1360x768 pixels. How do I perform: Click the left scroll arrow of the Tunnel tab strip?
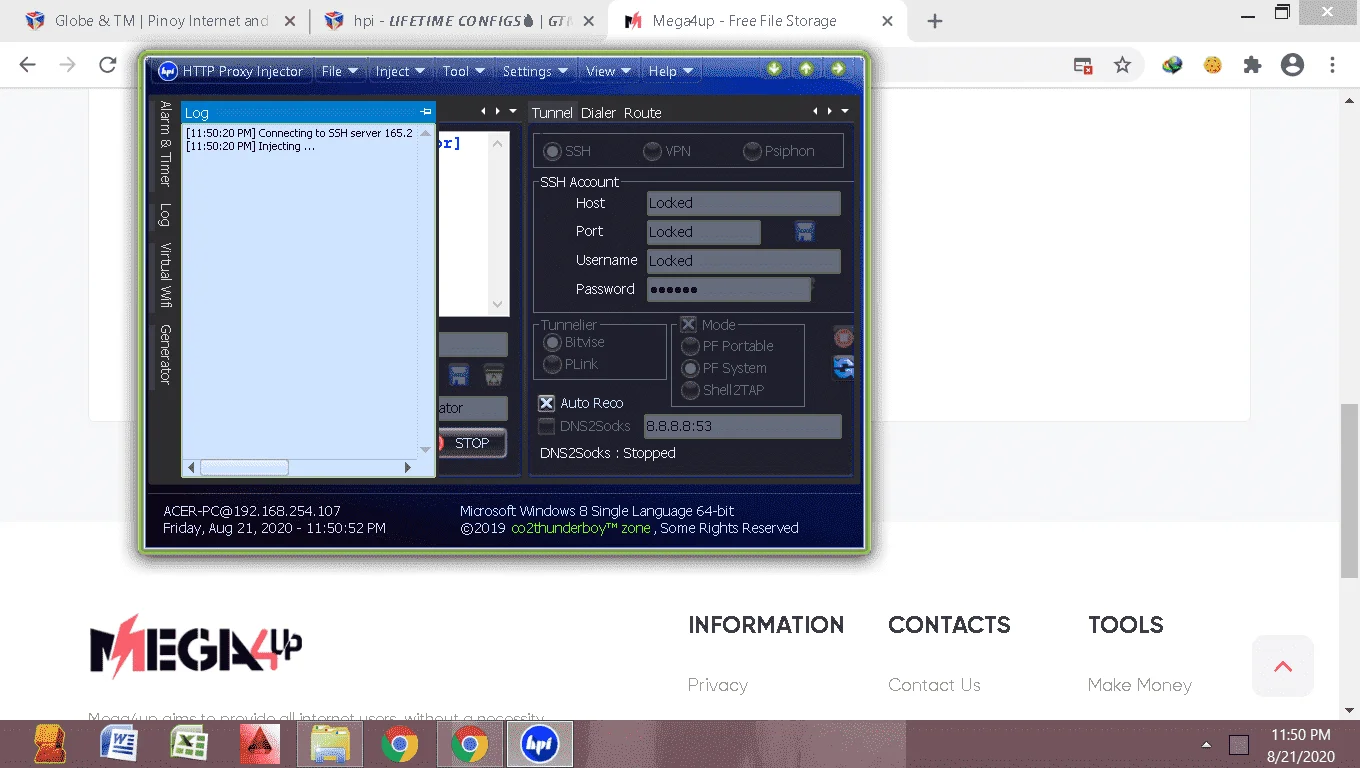(x=815, y=111)
